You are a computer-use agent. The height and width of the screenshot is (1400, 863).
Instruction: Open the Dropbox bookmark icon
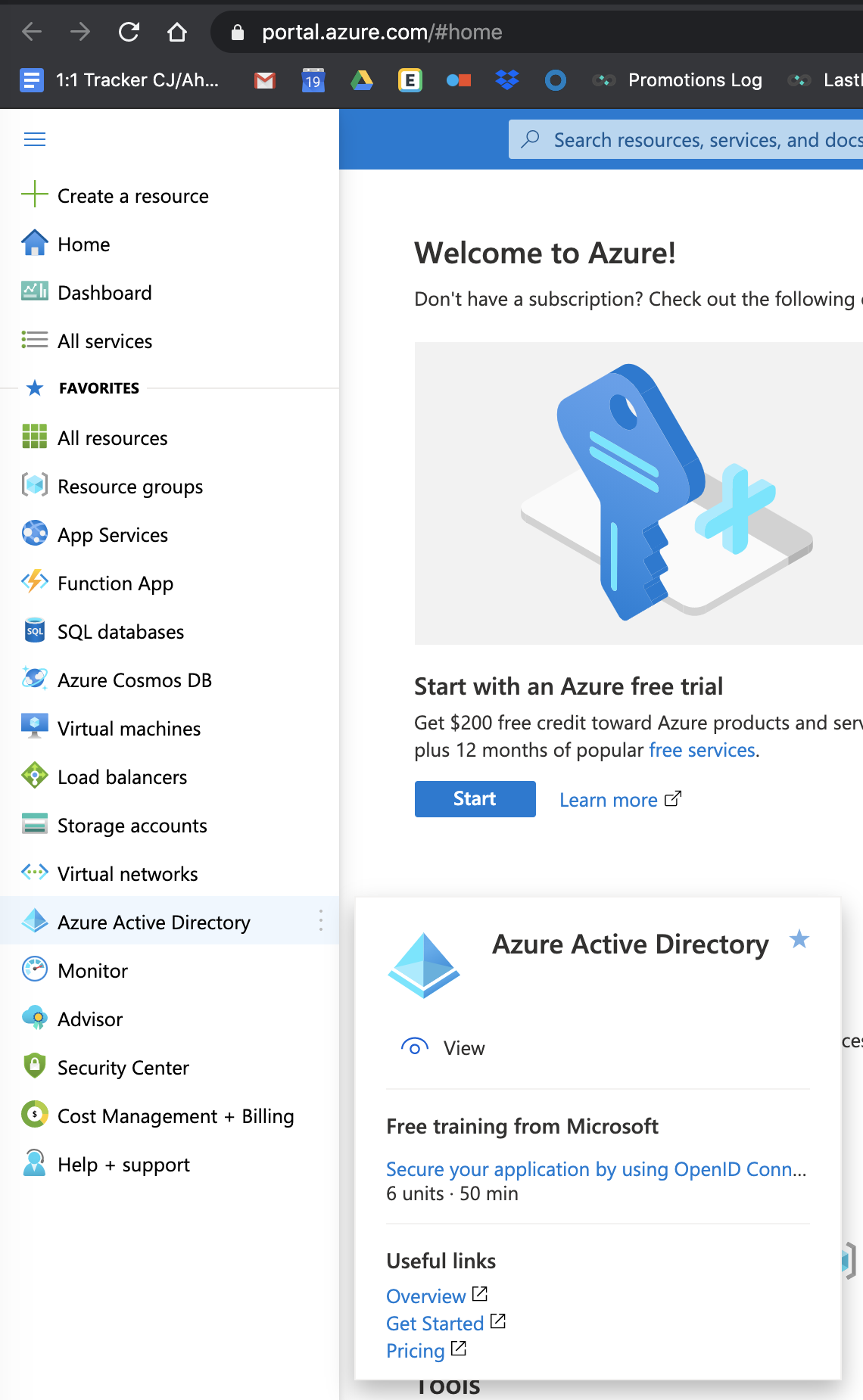(507, 79)
